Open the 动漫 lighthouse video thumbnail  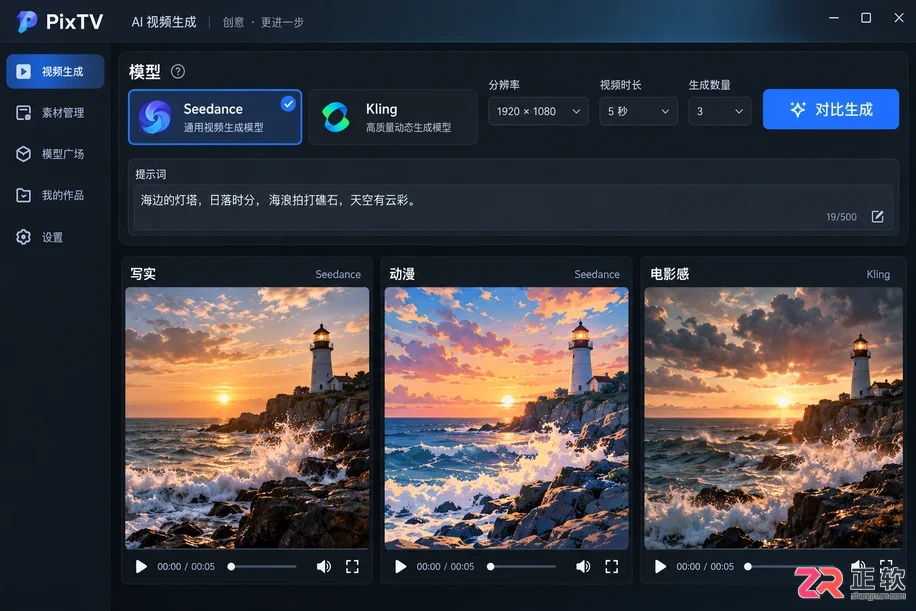click(506, 418)
